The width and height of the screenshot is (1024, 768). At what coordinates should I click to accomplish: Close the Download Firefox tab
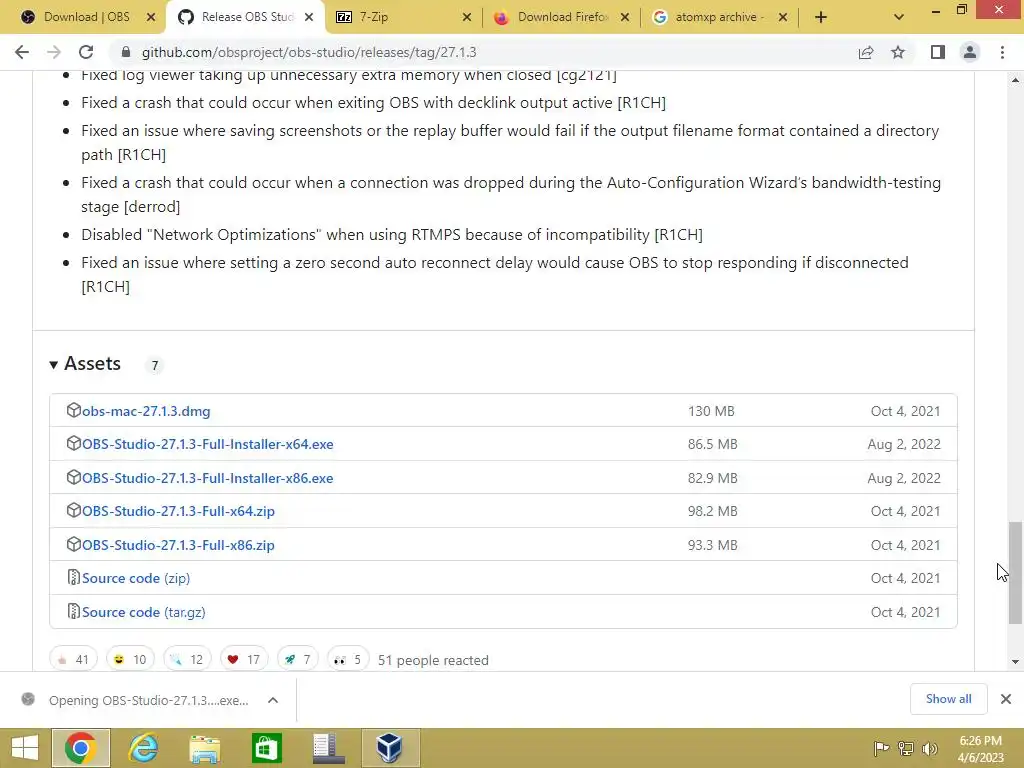coord(625,18)
